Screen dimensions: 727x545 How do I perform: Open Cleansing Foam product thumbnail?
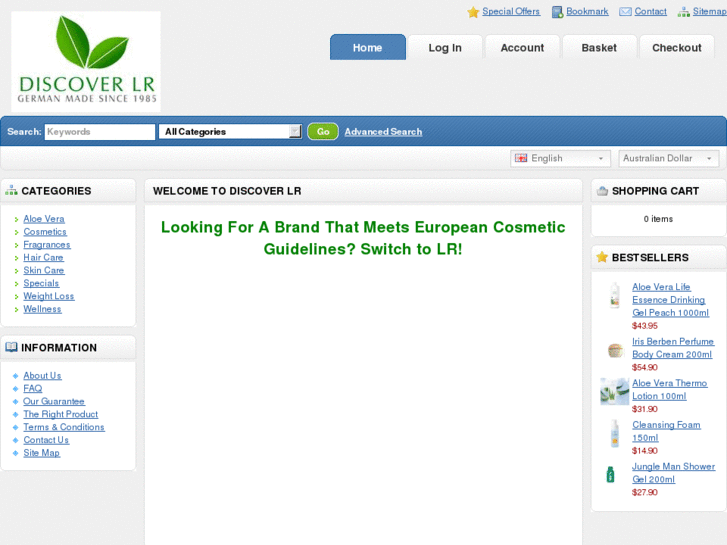pos(615,433)
